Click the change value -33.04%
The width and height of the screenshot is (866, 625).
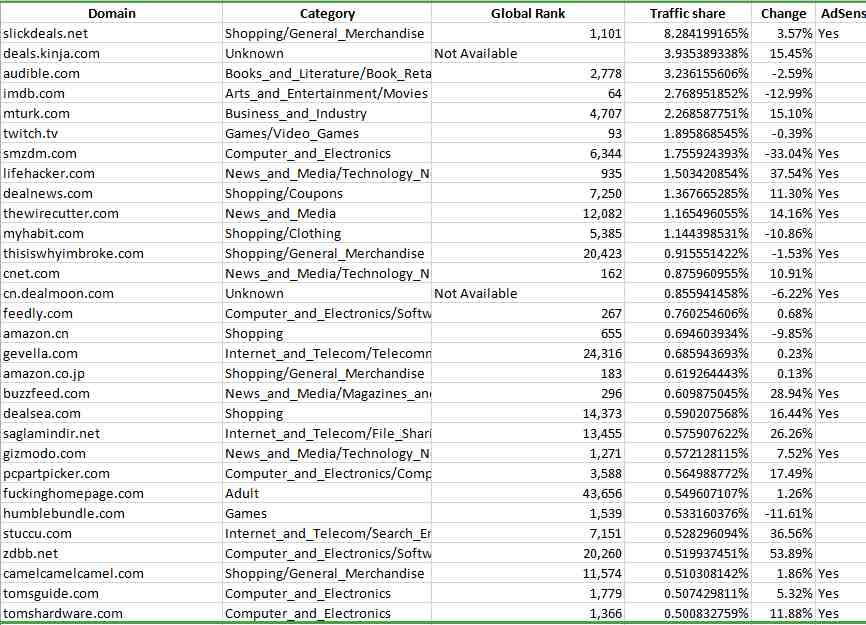(783, 153)
